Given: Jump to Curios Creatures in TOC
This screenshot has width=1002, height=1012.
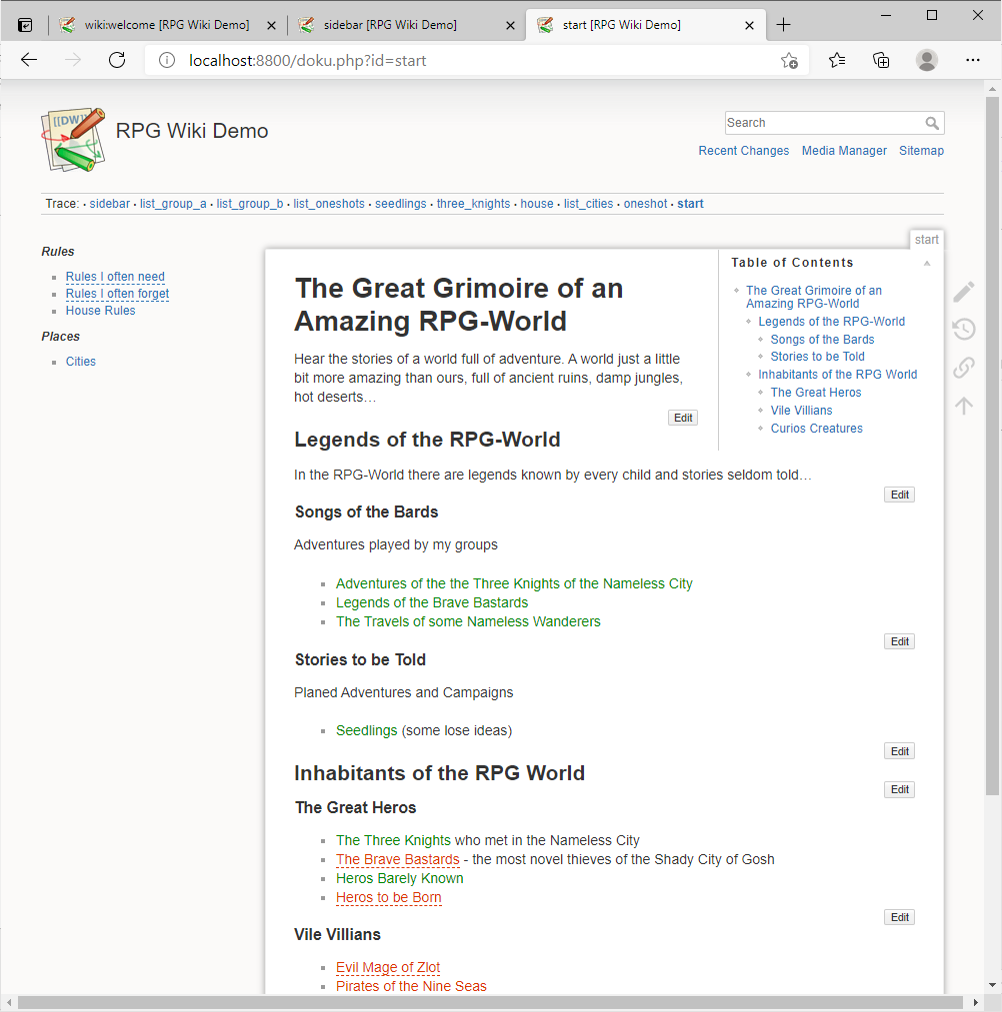Looking at the screenshot, I should pos(816,429).
